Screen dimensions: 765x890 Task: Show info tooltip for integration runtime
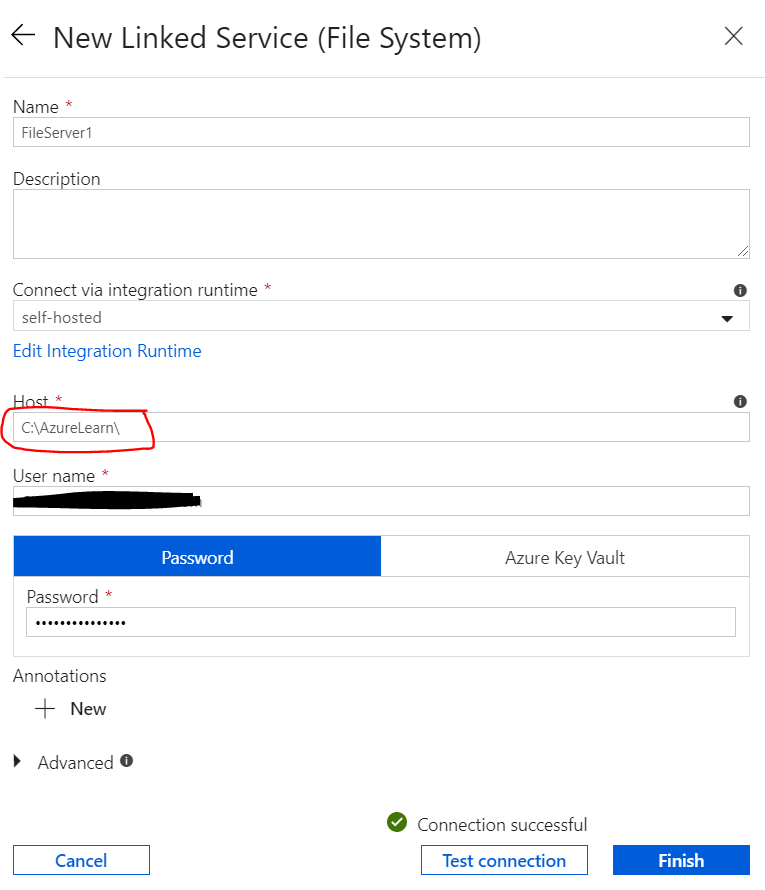coord(740,291)
